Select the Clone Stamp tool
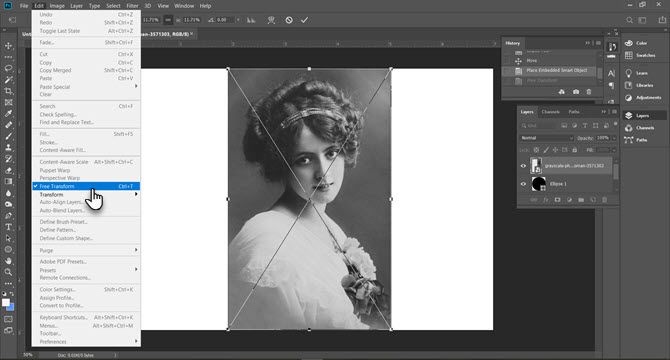The height and width of the screenshot is (360, 670). 8,147
